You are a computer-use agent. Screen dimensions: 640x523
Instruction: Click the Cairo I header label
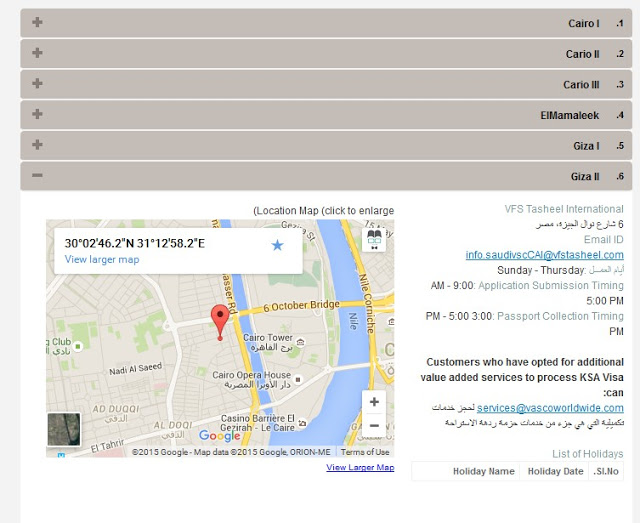[584, 23]
